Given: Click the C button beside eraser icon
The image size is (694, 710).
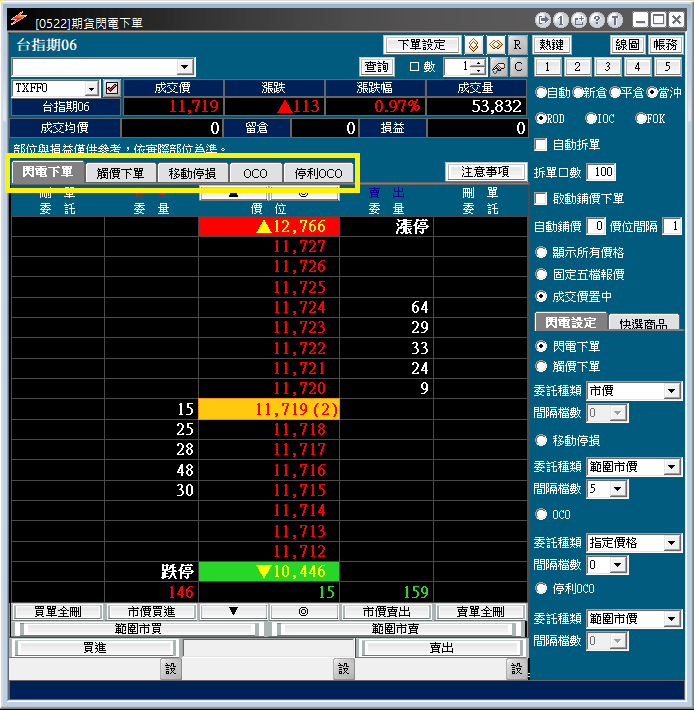Looking at the screenshot, I should coord(518,67).
